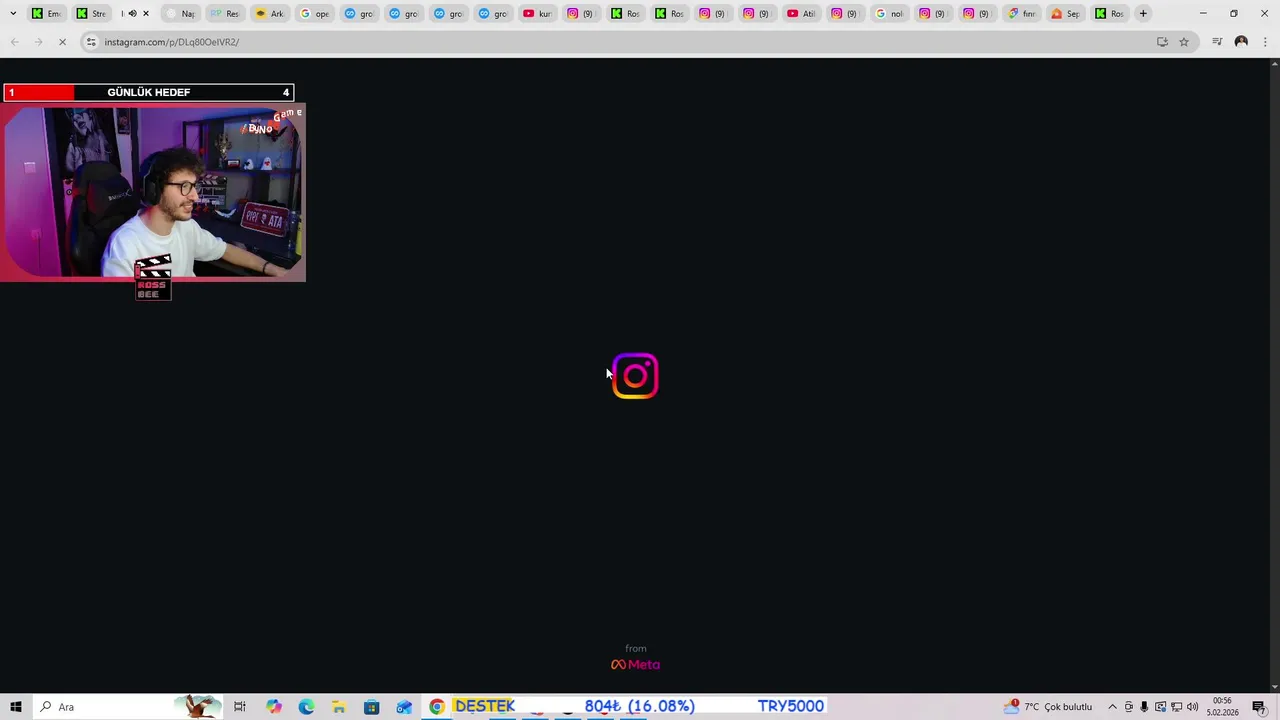This screenshot has width=1280, height=720.
Task: Switch to the "Ark" tab
Action: [x=270, y=13]
